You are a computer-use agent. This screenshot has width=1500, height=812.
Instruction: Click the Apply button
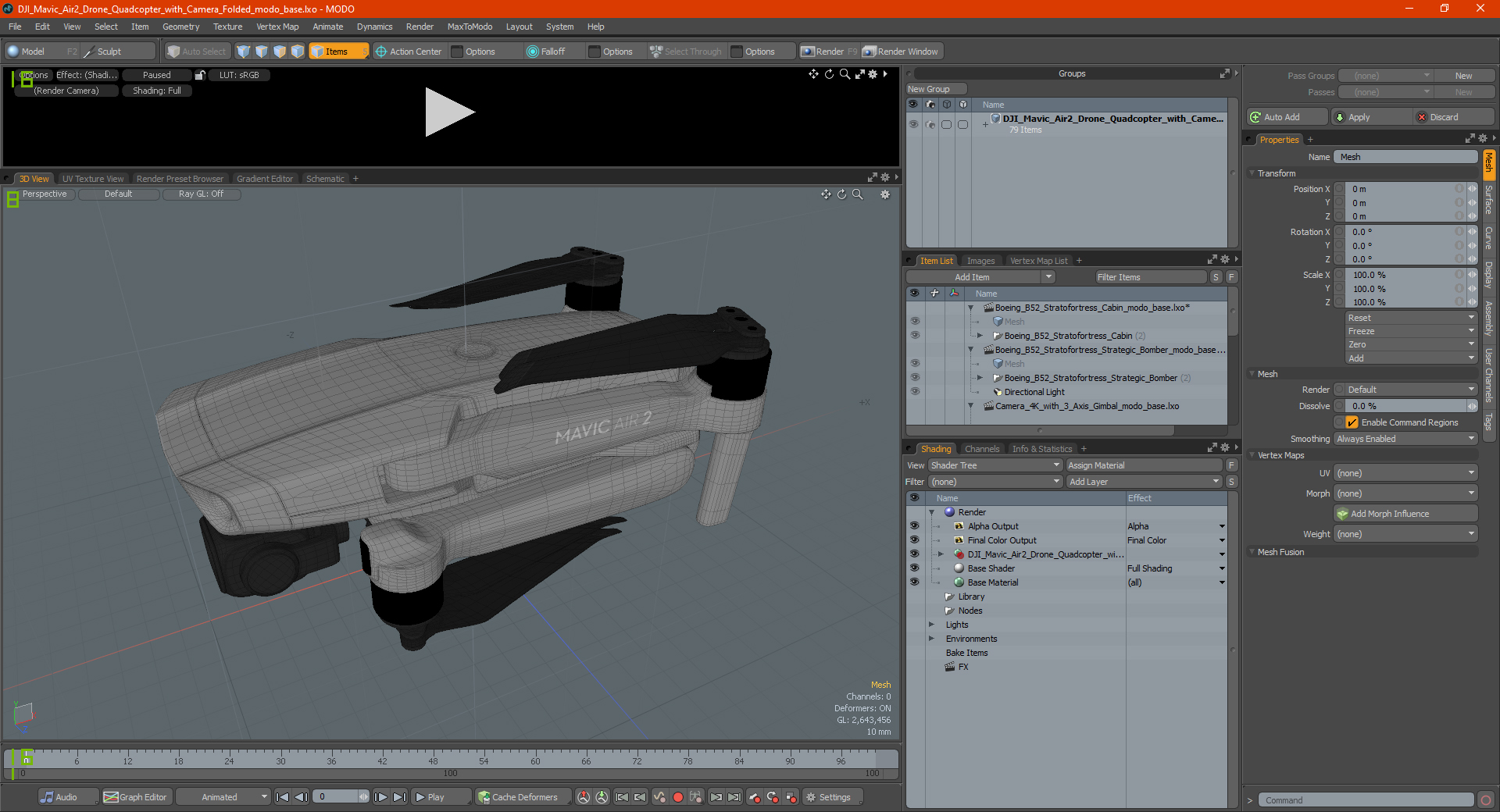click(1372, 117)
